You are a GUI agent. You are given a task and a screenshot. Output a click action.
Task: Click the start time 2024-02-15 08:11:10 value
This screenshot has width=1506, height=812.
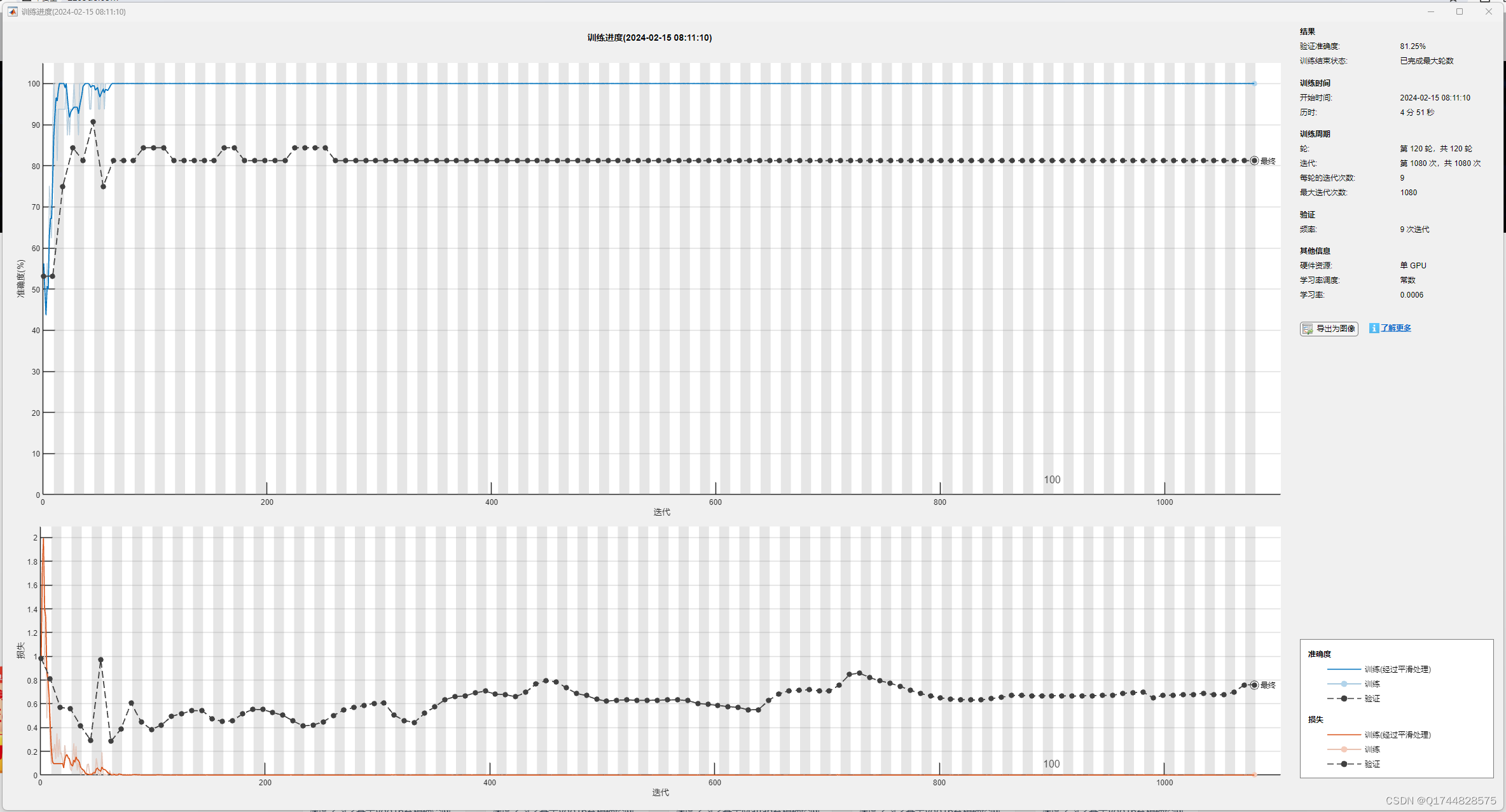(1435, 98)
